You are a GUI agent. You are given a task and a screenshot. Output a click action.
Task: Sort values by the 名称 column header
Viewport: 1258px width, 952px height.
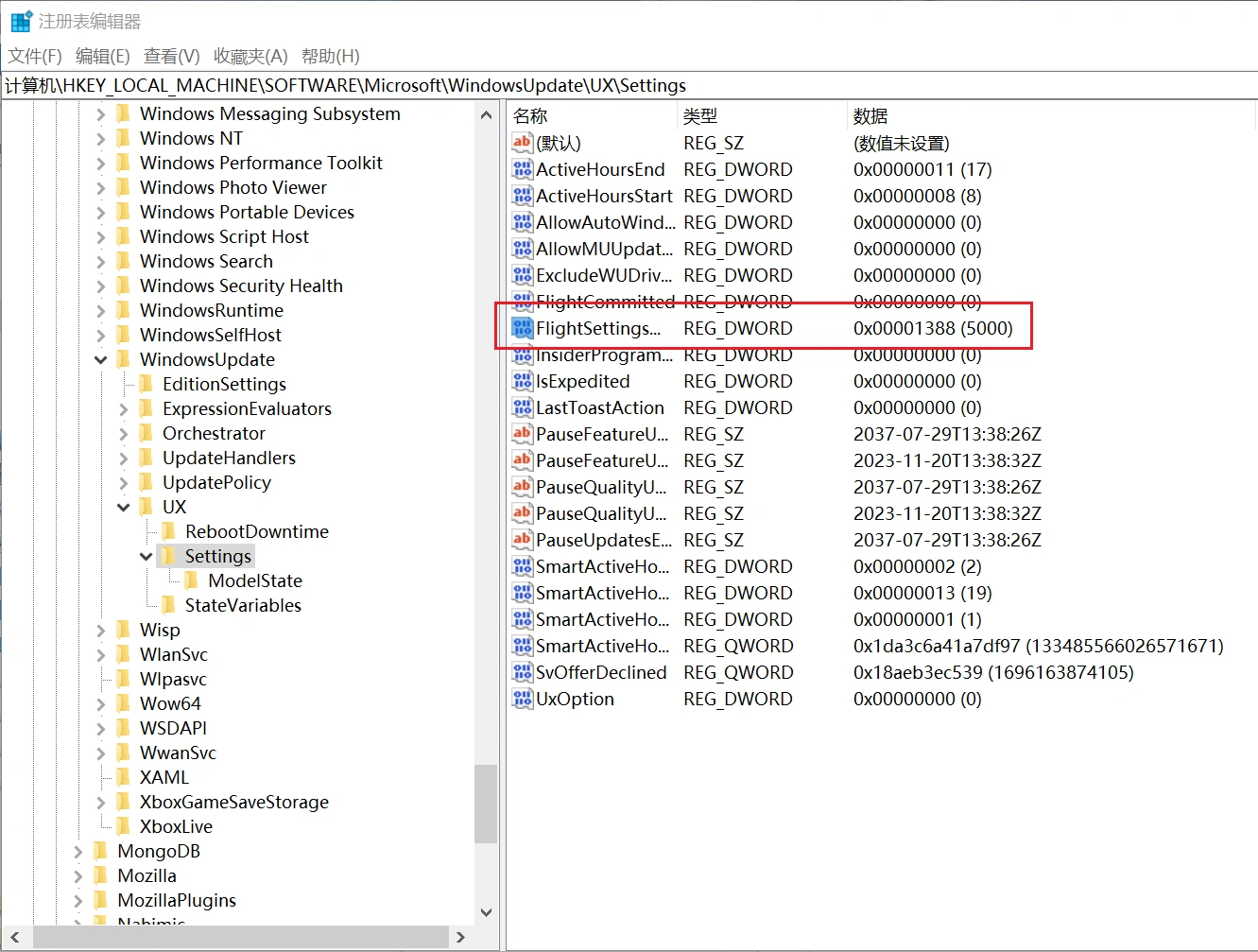pos(531,116)
